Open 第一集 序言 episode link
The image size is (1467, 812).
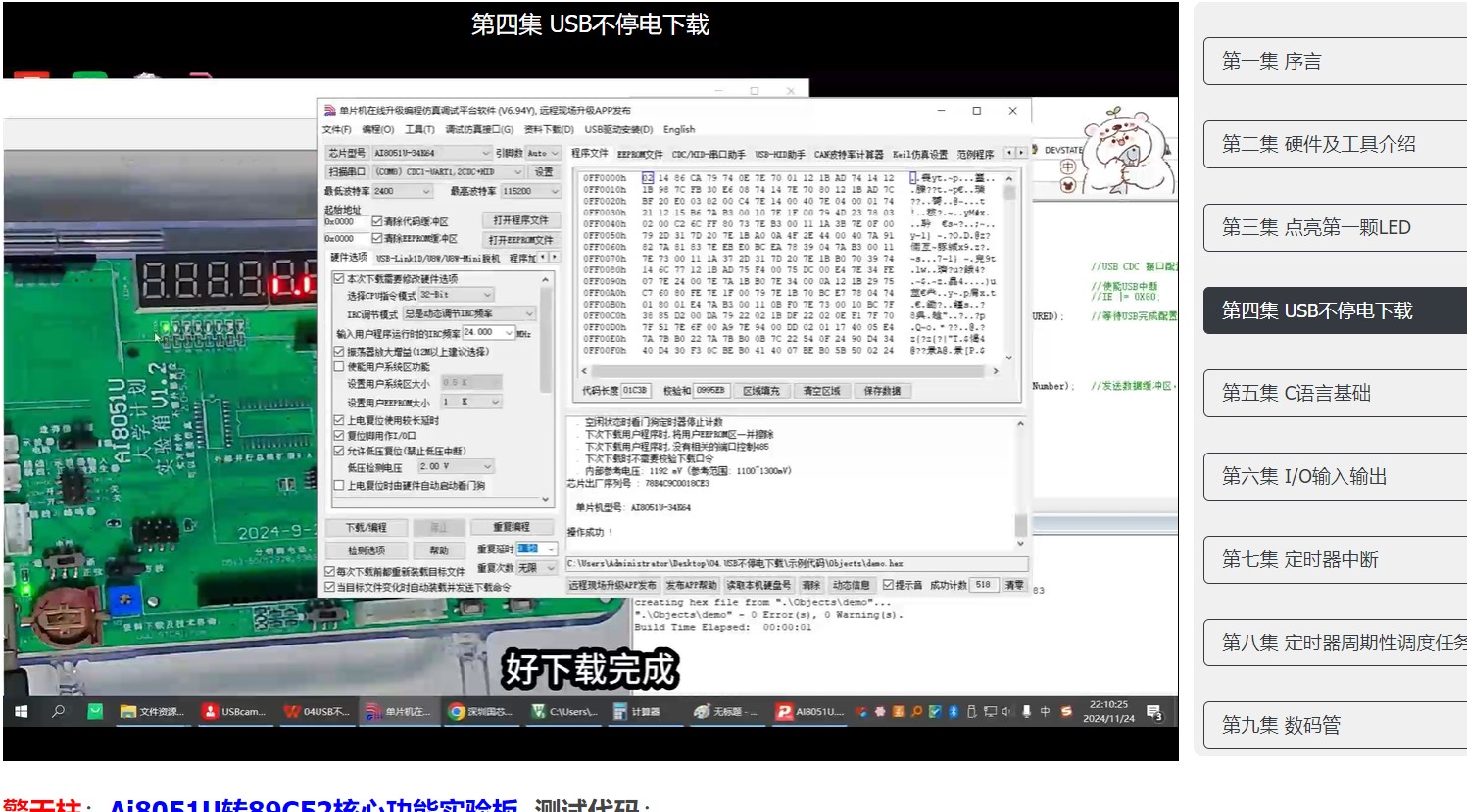(x=1335, y=61)
